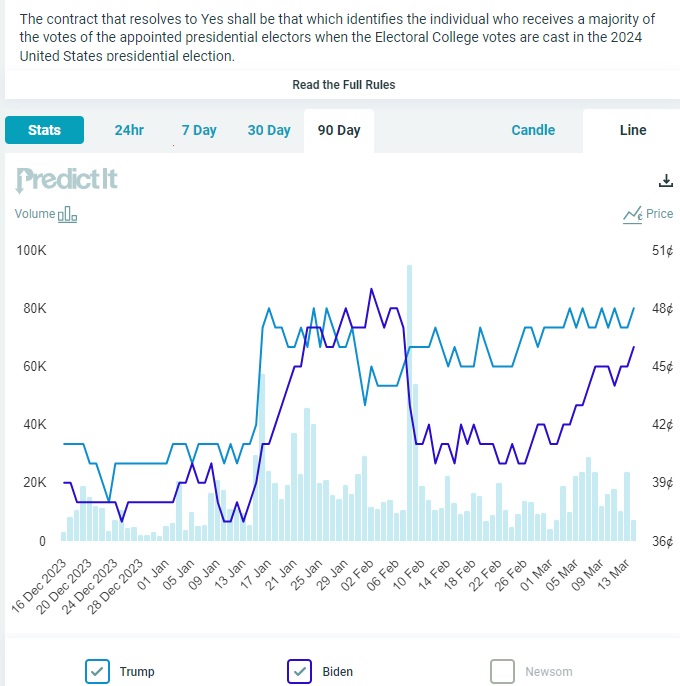Screen dimensions: 680x686
Task: Click the Price line chart icon
Action: 632,214
